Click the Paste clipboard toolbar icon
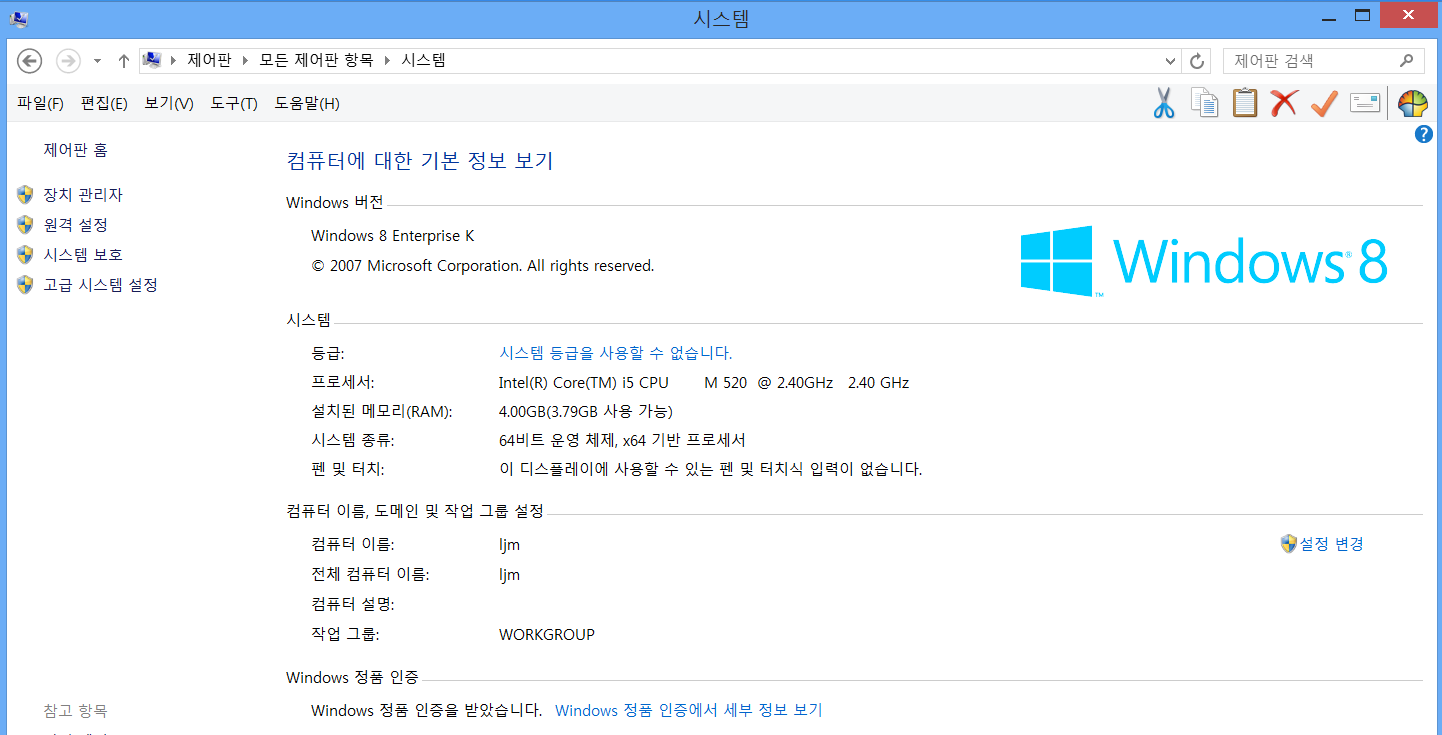 pyautogui.click(x=1245, y=103)
